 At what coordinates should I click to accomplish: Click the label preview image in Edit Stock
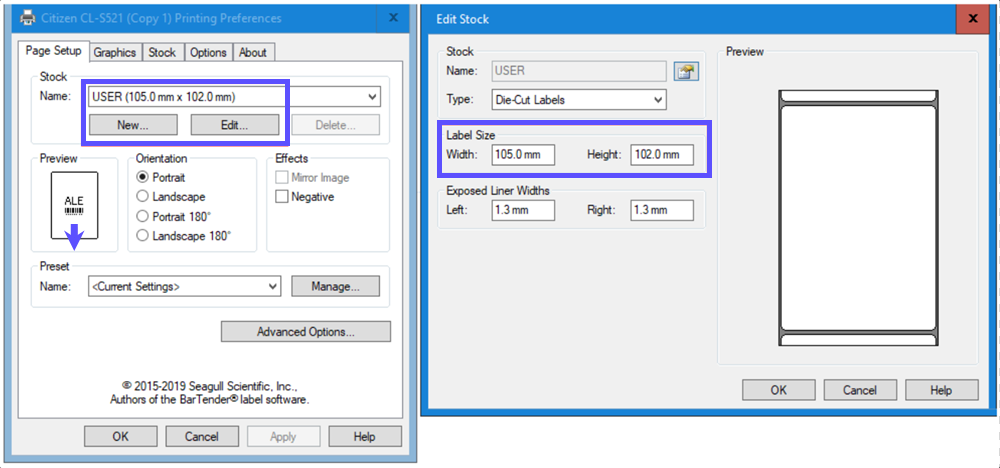coord(858,218)
